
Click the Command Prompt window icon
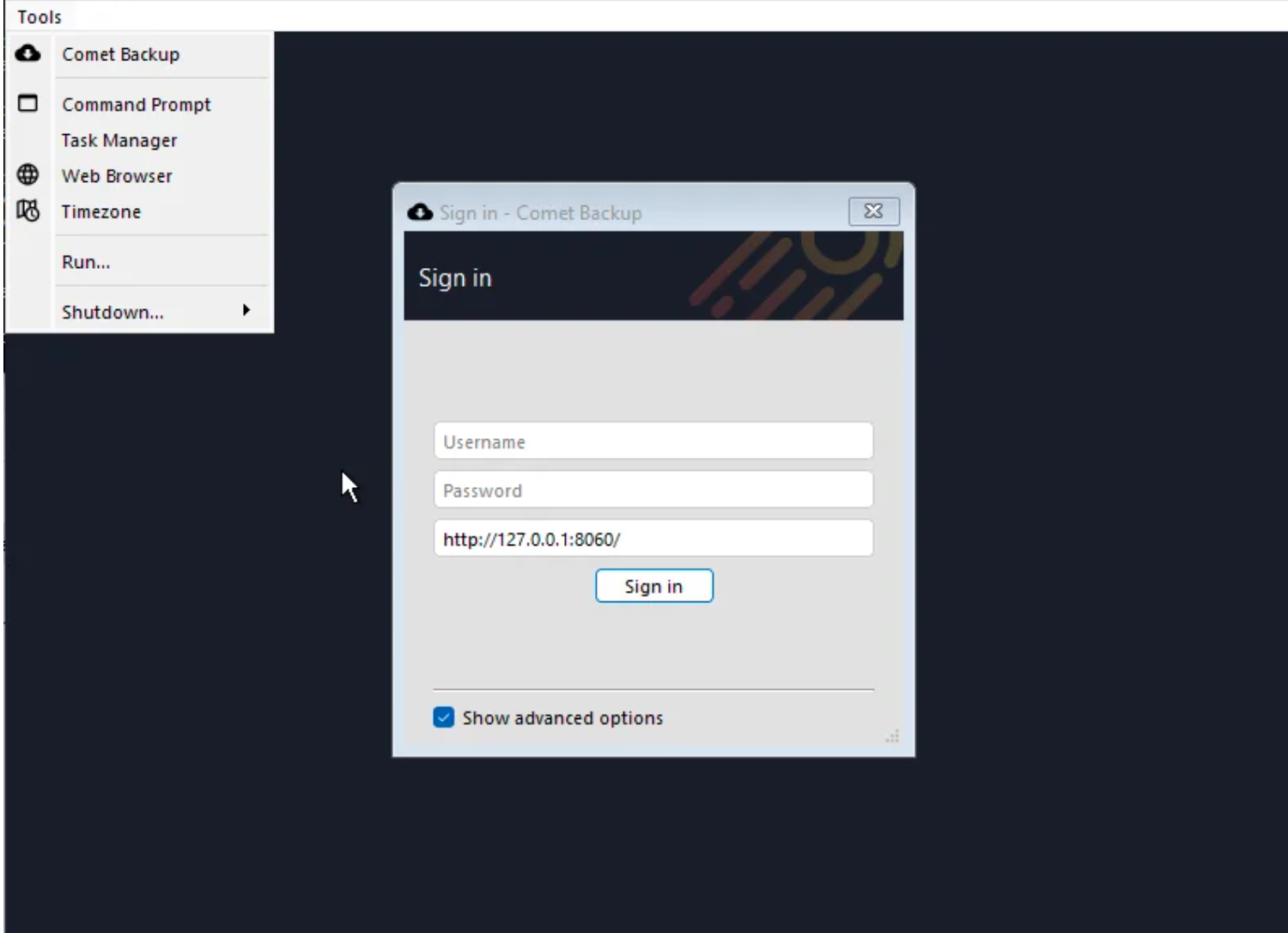(28, 104)
